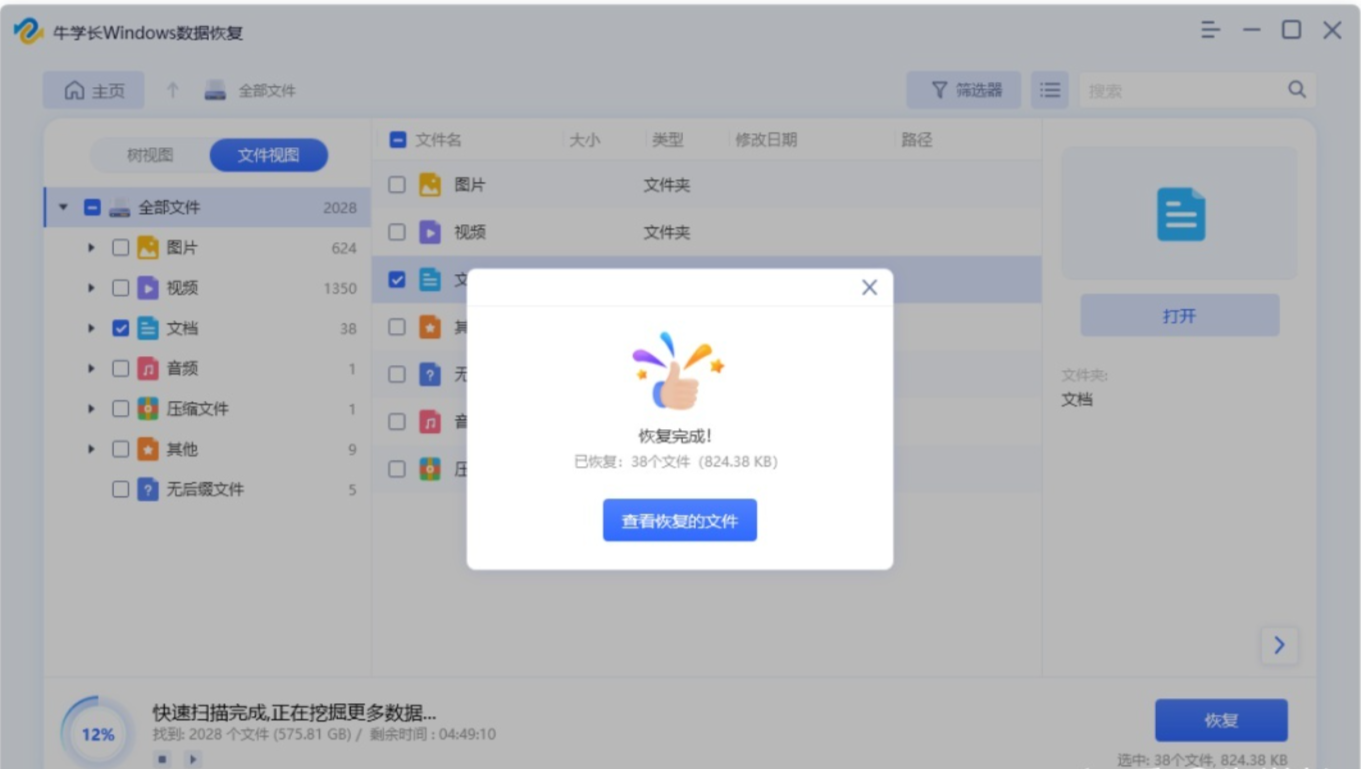Click the 视频 folder icon in the file list
The height and width of the screenshot is (769, 1361).
pos(430,232)
